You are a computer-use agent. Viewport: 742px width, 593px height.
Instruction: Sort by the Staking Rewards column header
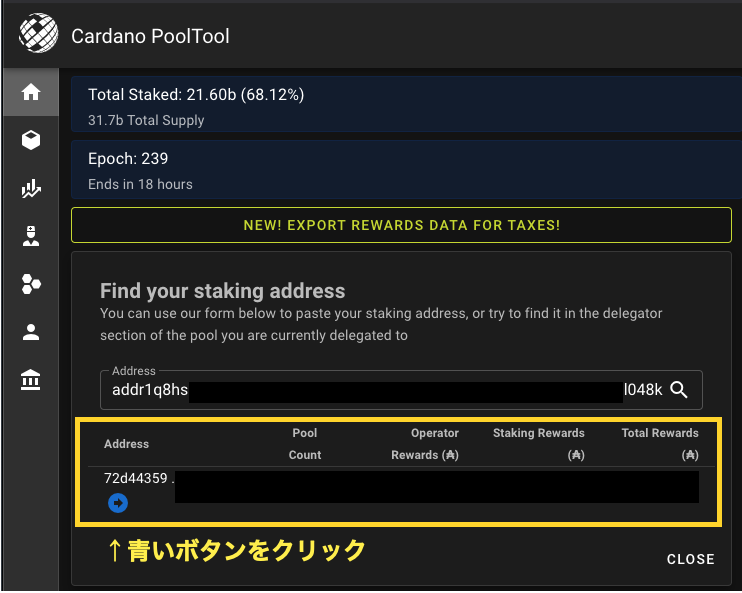539,444
